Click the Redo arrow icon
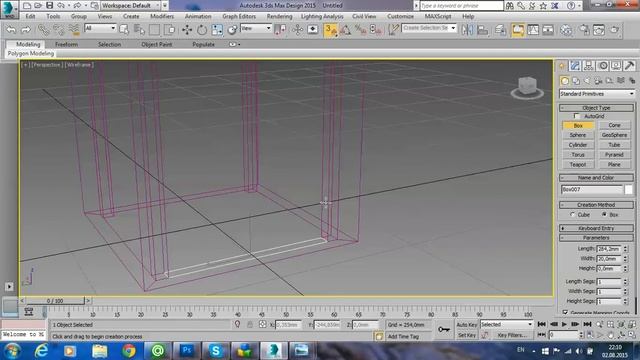This screenshot has height=360, width=640. pyautogui.click(x=25, y=30)
